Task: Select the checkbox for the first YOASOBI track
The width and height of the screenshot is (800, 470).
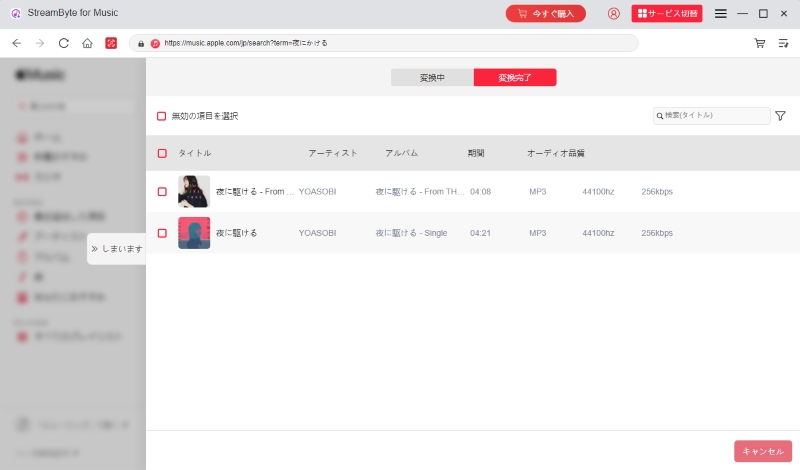Action: (162, 191)
